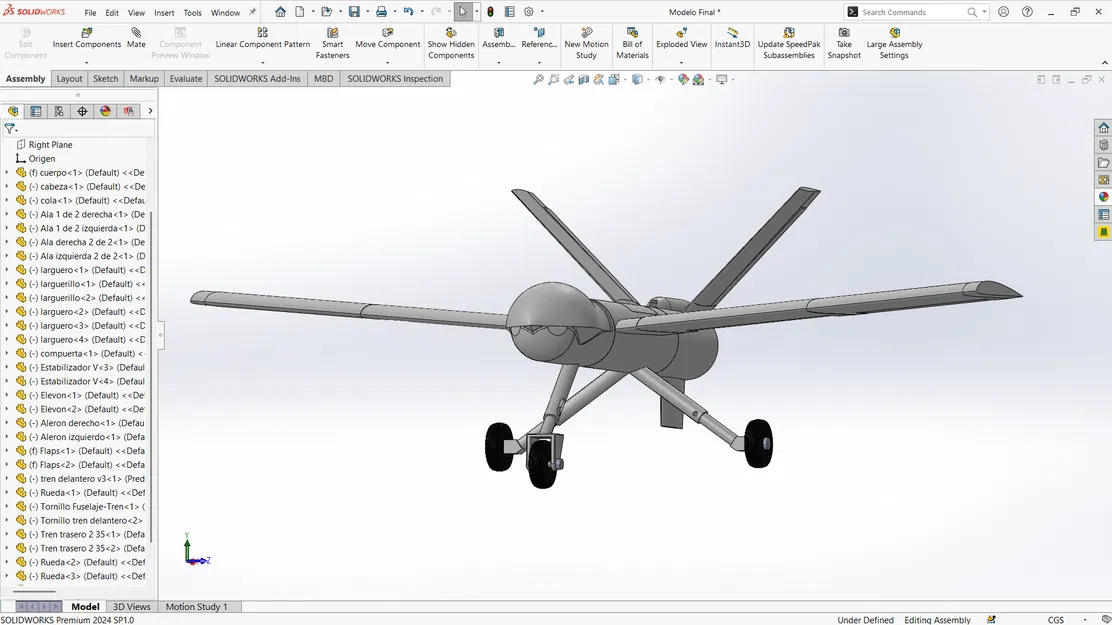Open the Tools menu

tap(192, 12)
